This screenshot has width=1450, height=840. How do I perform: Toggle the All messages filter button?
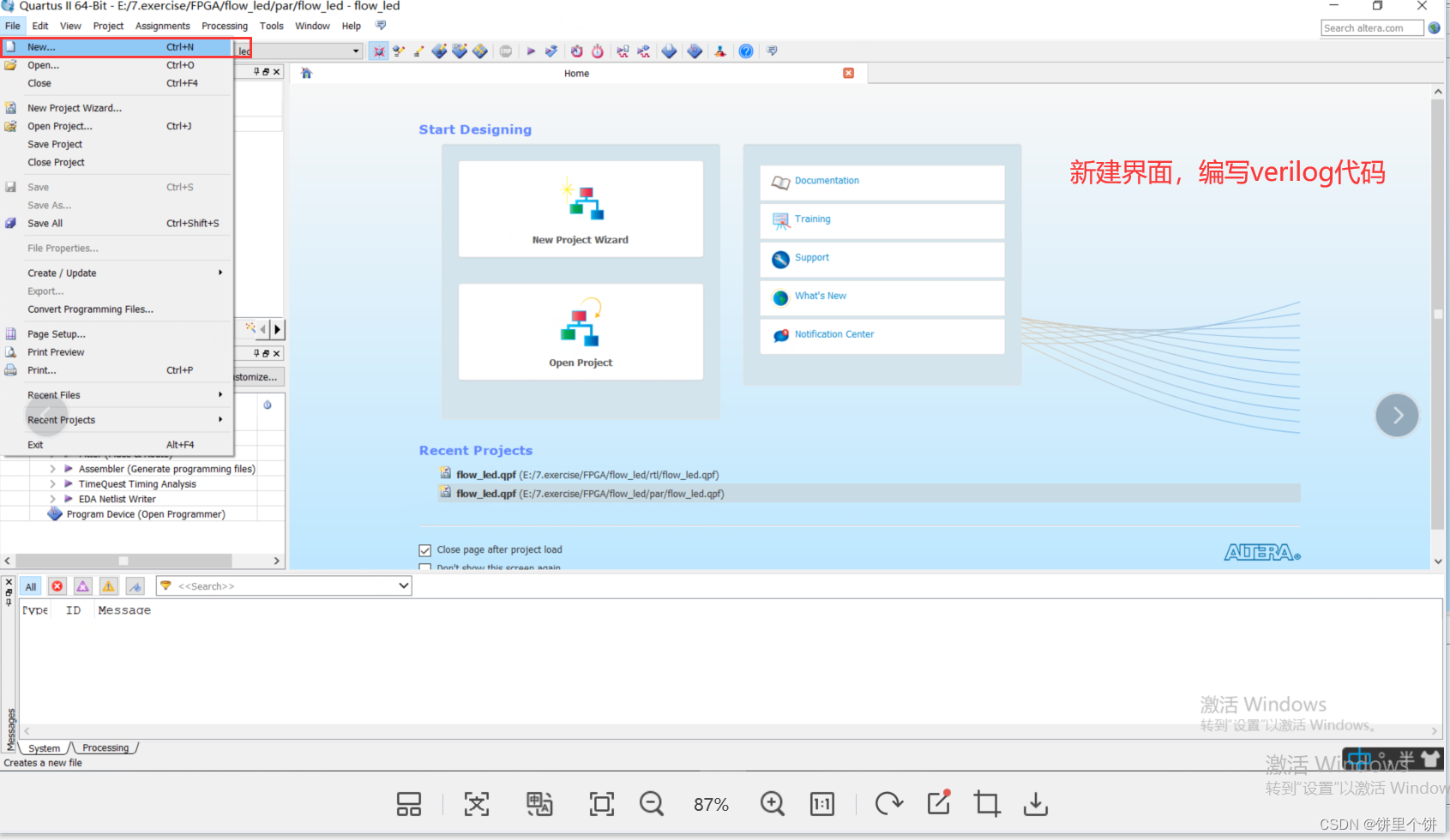[31, 586]
